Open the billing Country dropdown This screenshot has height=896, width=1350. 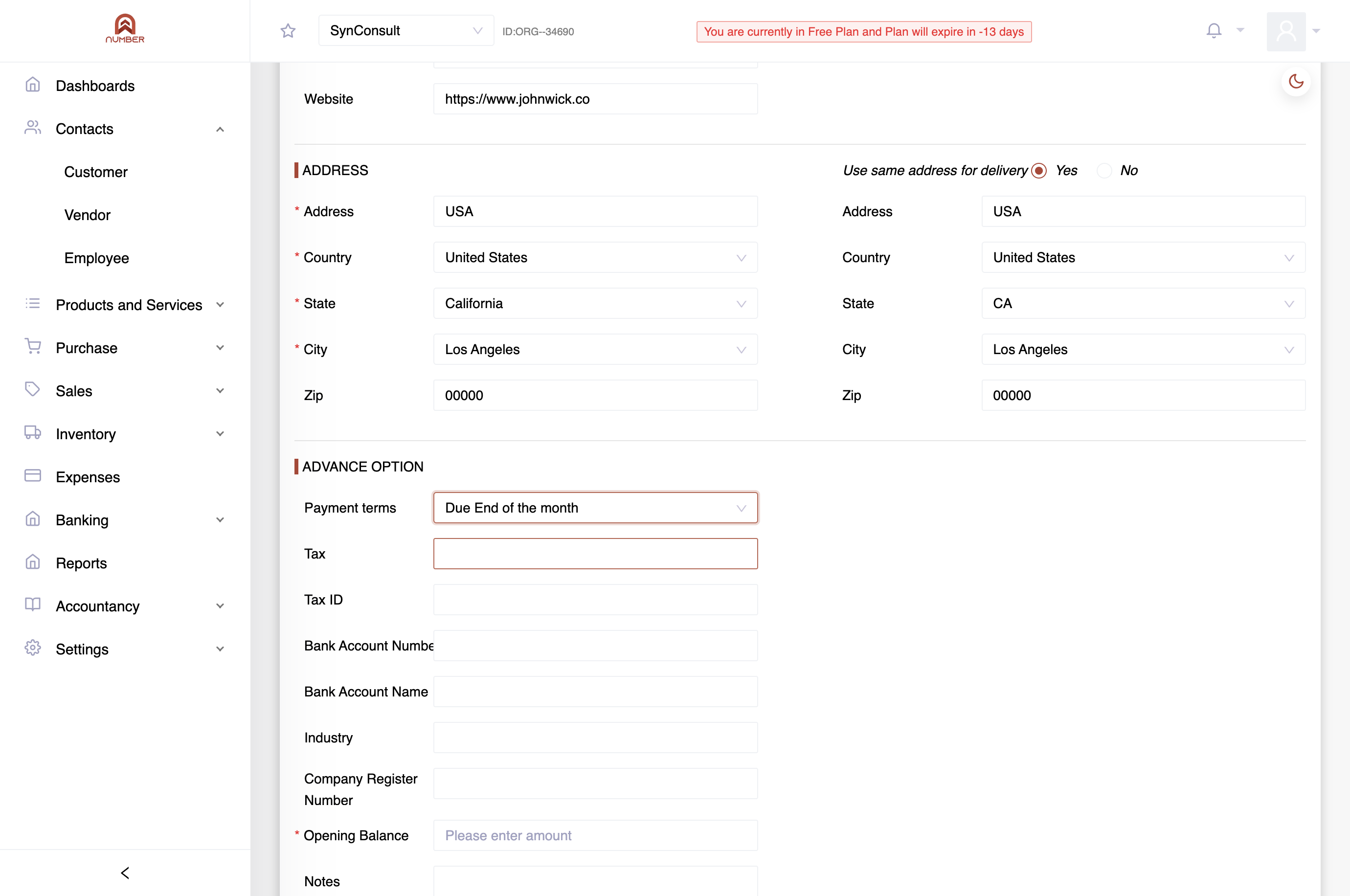coord(595,258)
